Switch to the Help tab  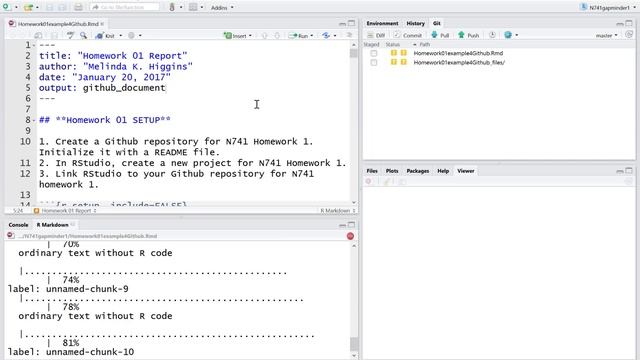point(443,171)
